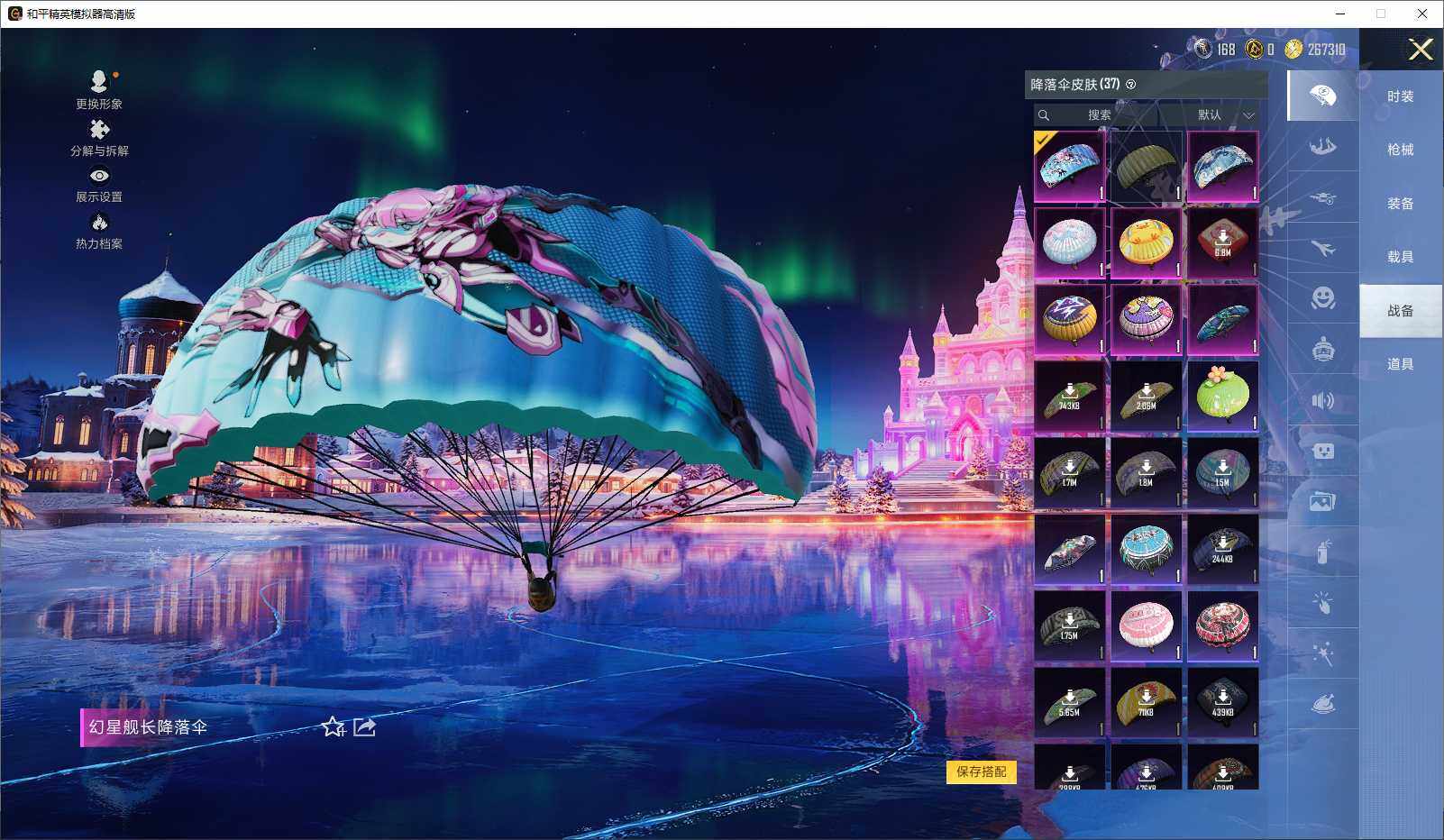Open 分解与拆解 puzzle piece icon

point(99,131)
